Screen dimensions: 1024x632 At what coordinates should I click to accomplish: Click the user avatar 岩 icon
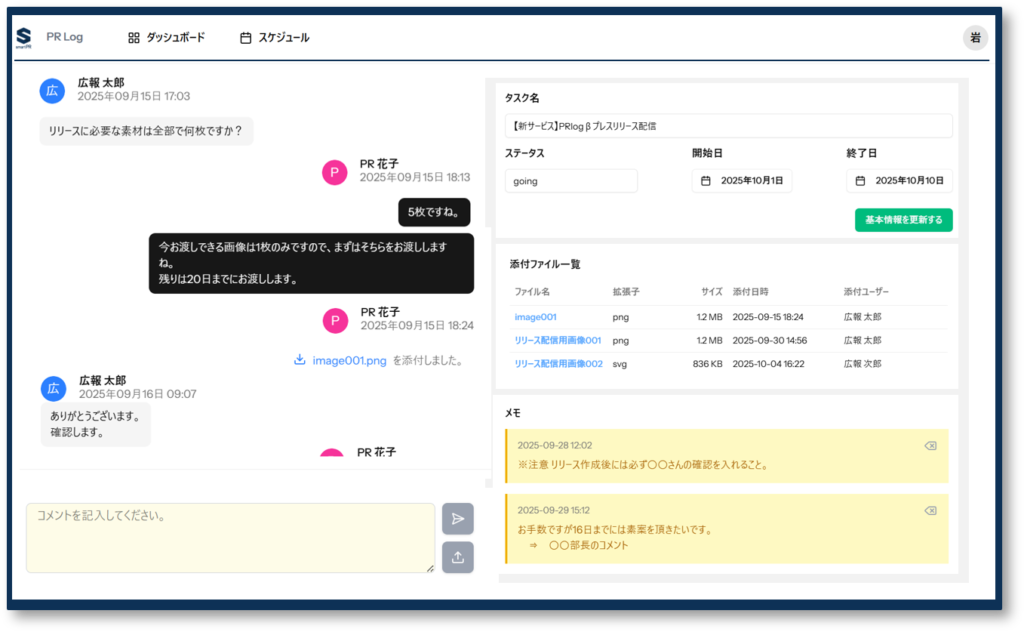click(975, 38)
